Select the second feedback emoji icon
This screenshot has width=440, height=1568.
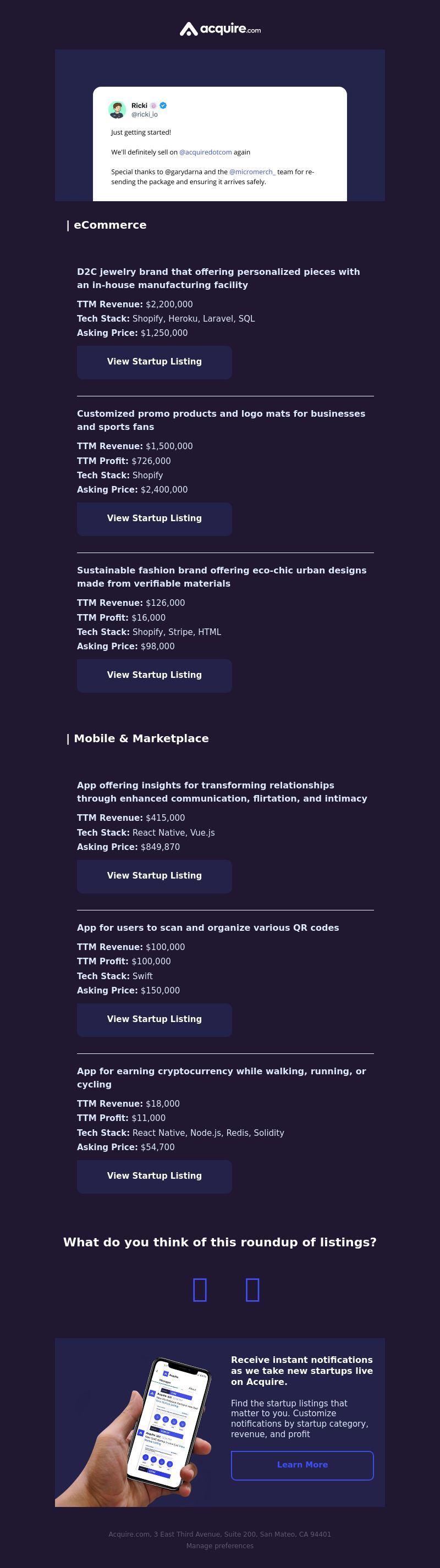tap(252, 1290)
